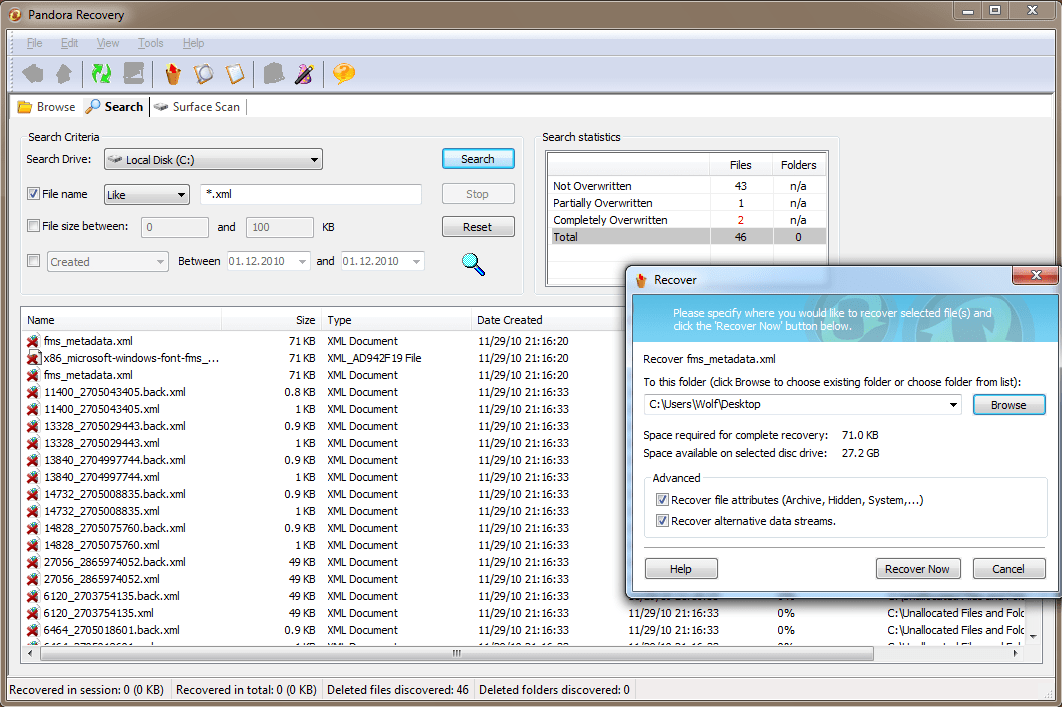Open the destination folder dropdown in Recover dialog

click(x=954, y=404)
